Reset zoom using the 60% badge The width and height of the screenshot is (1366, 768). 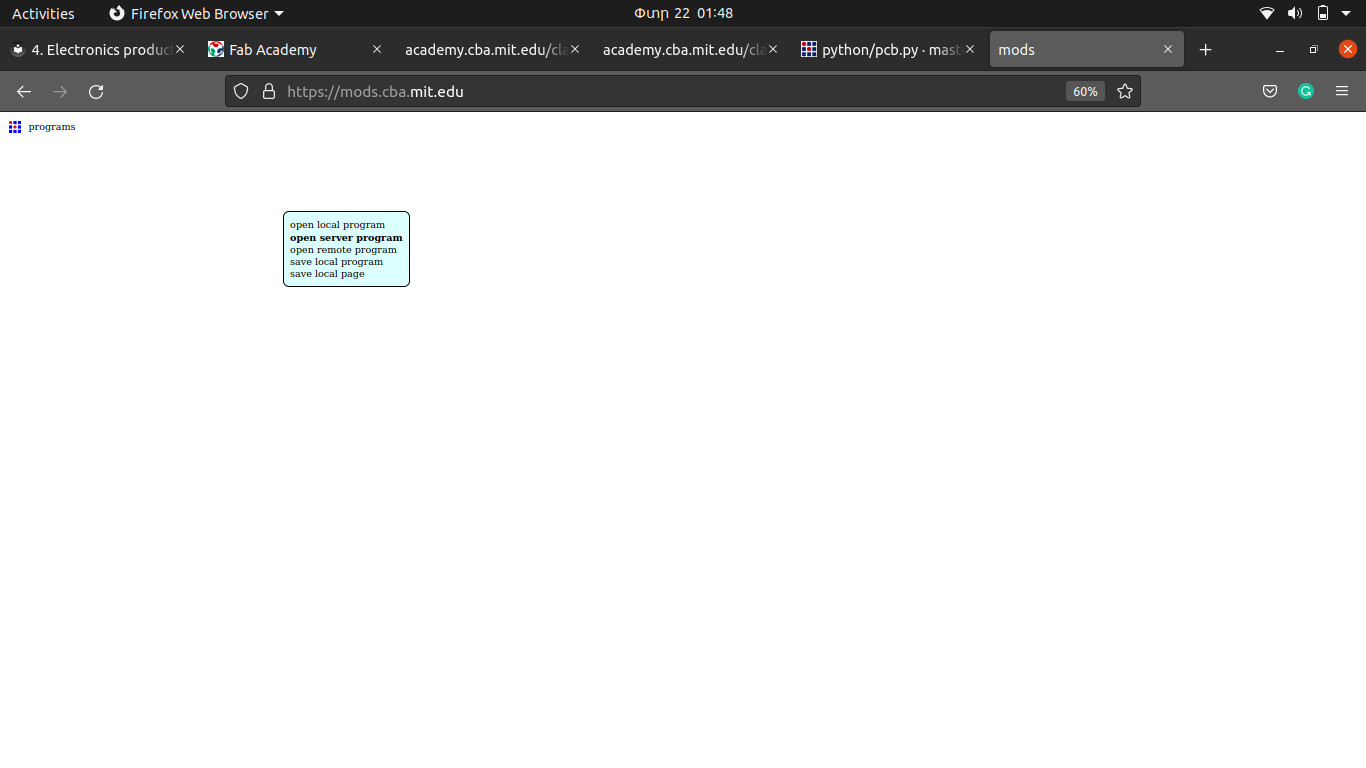click(x=1085, y=92)
